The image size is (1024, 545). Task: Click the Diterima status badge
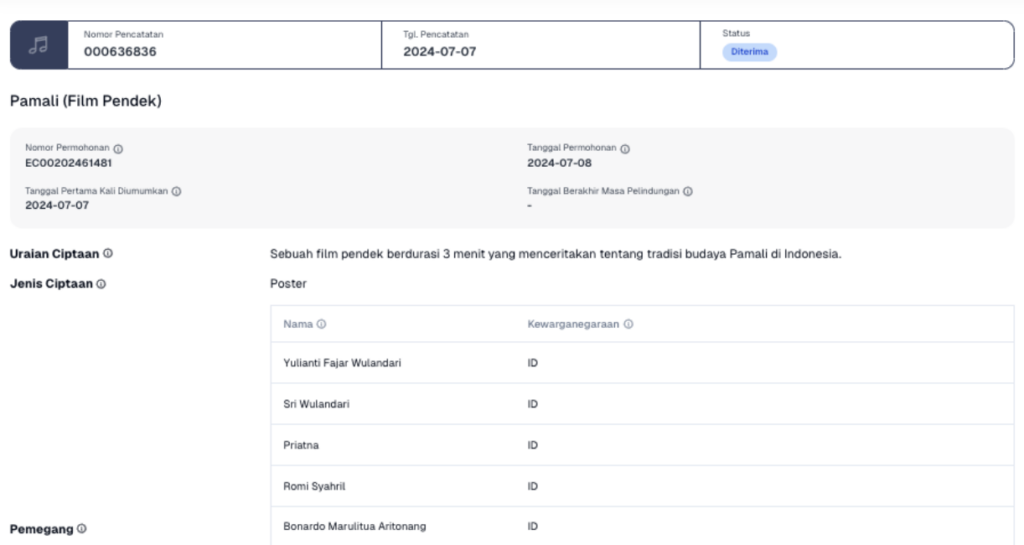tap(749, 52)
